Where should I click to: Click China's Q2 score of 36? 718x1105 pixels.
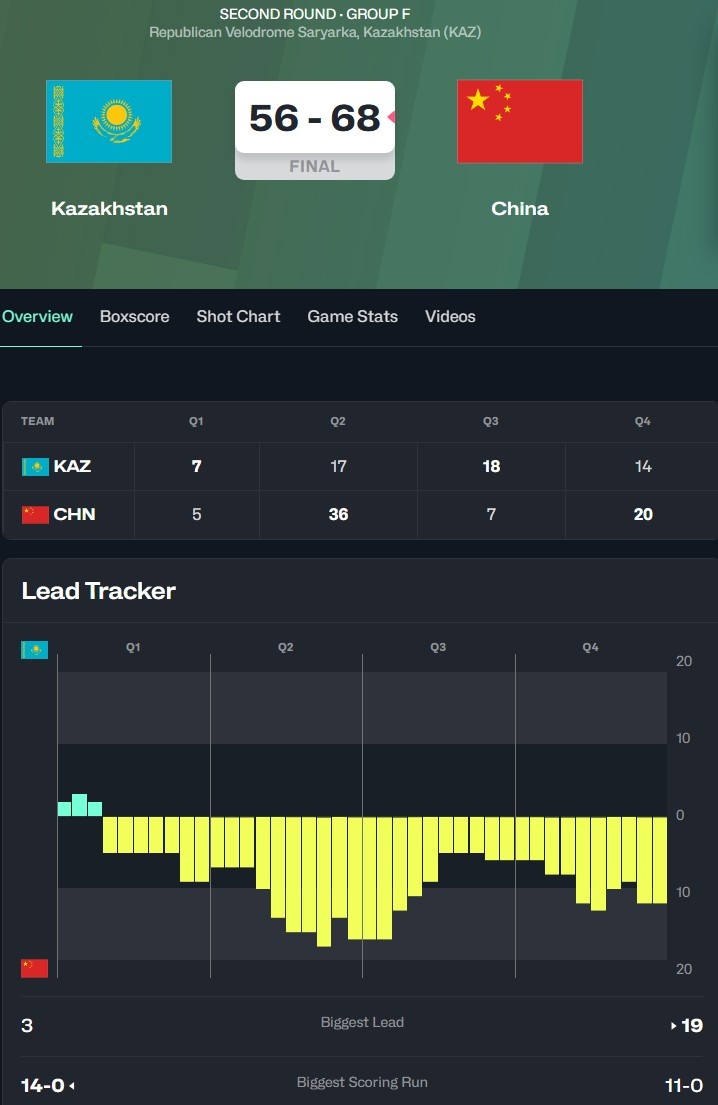[338, 515]
